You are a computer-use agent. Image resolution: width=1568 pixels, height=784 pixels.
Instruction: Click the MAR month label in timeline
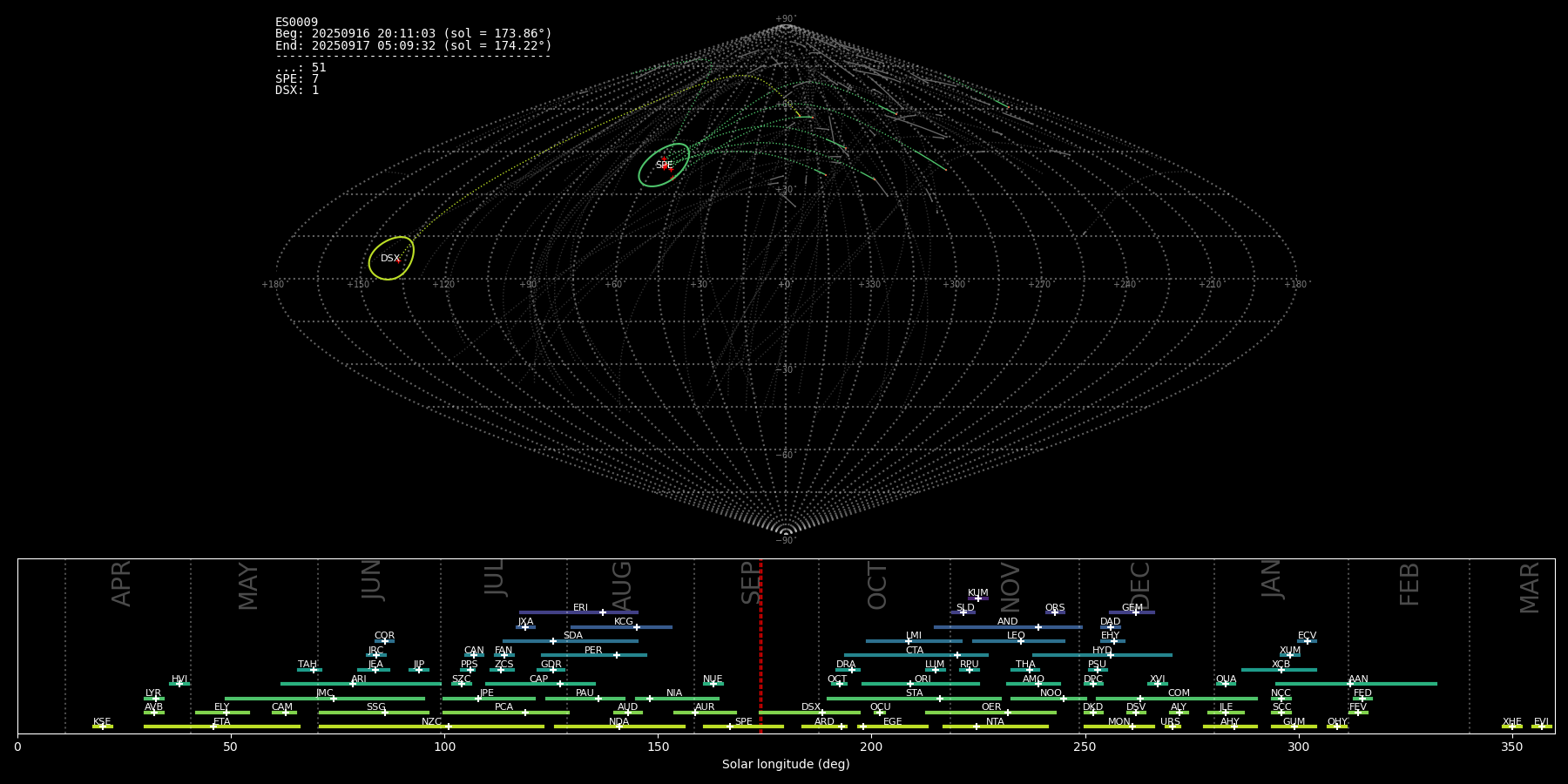(1529, 588)
